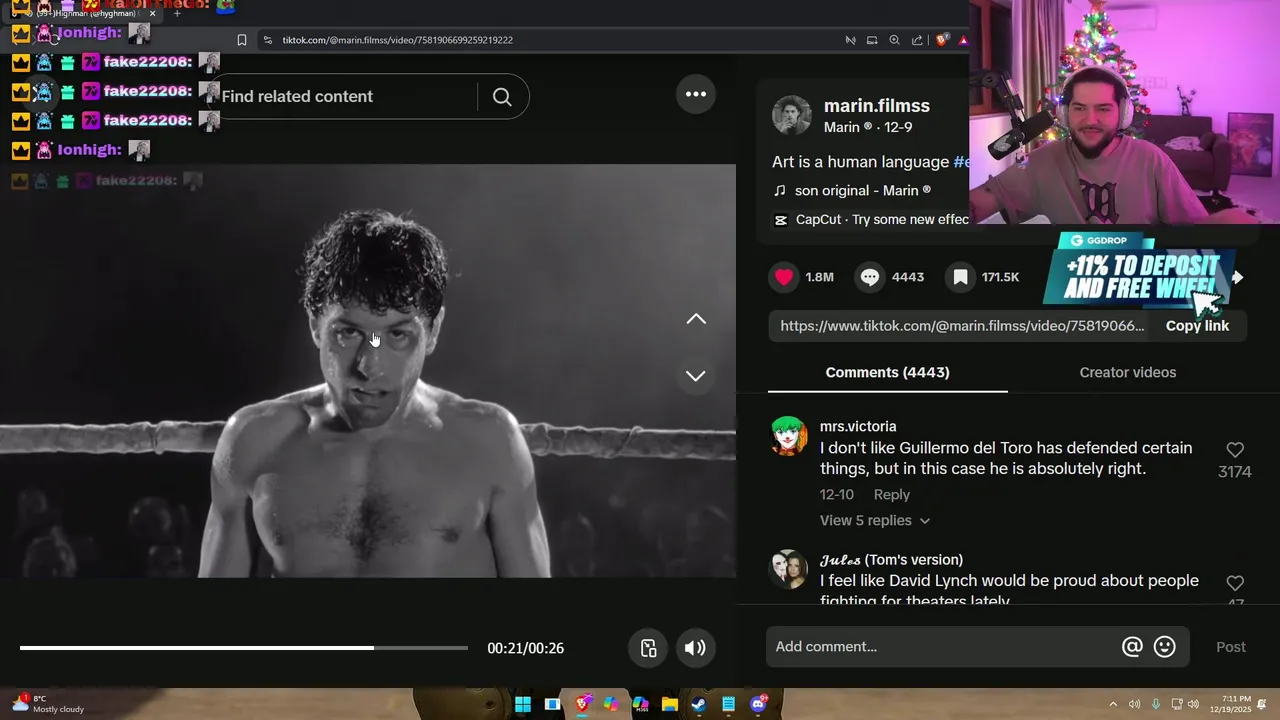Open site settings icon beside the URL
This screenshot has width=1280, height=720.
(267, 40)
